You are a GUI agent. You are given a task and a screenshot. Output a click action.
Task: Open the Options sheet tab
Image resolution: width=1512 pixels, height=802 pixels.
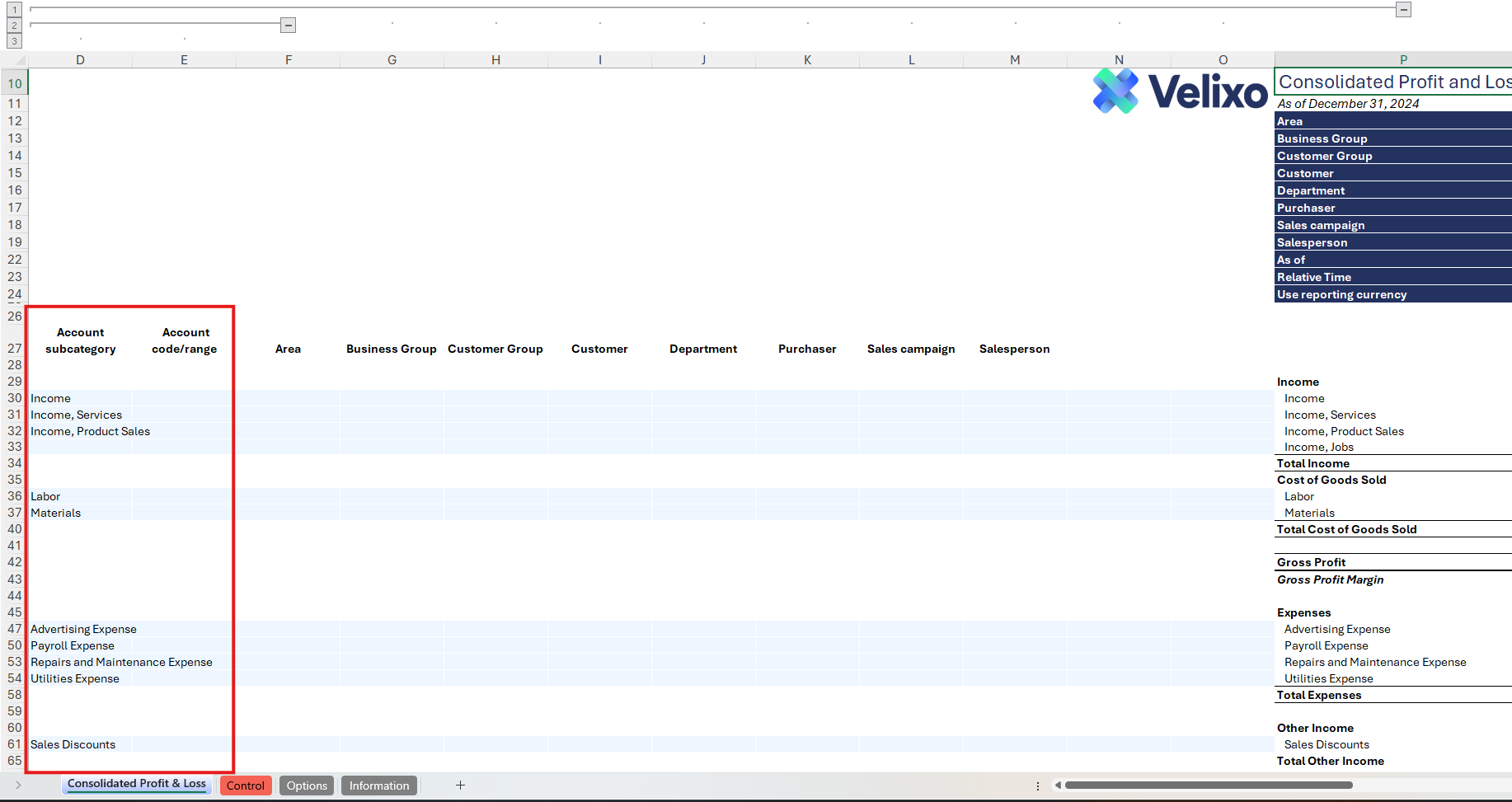[307, 786]
